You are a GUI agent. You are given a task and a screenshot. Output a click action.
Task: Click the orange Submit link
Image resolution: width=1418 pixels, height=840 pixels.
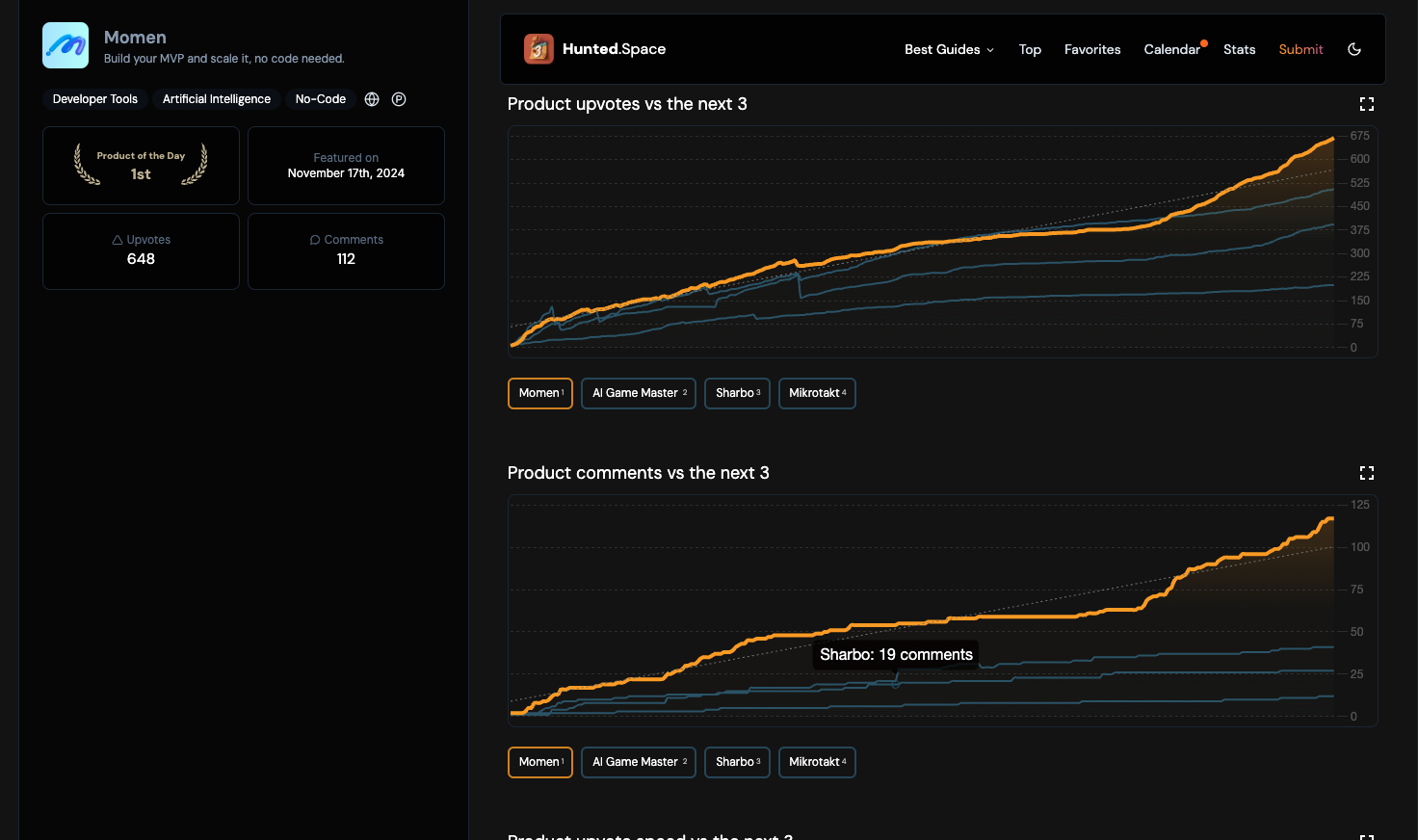1300,49
